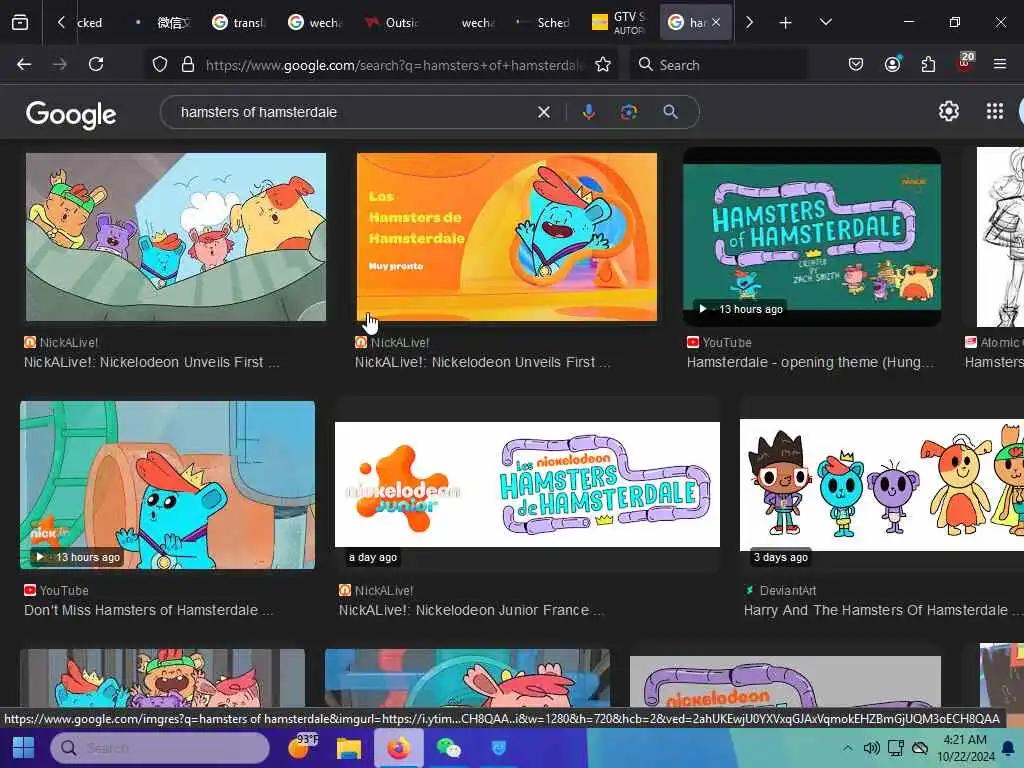Open File Explorer from taskbar
This screenshot has width=1024, height=768.
coord(349,748)
